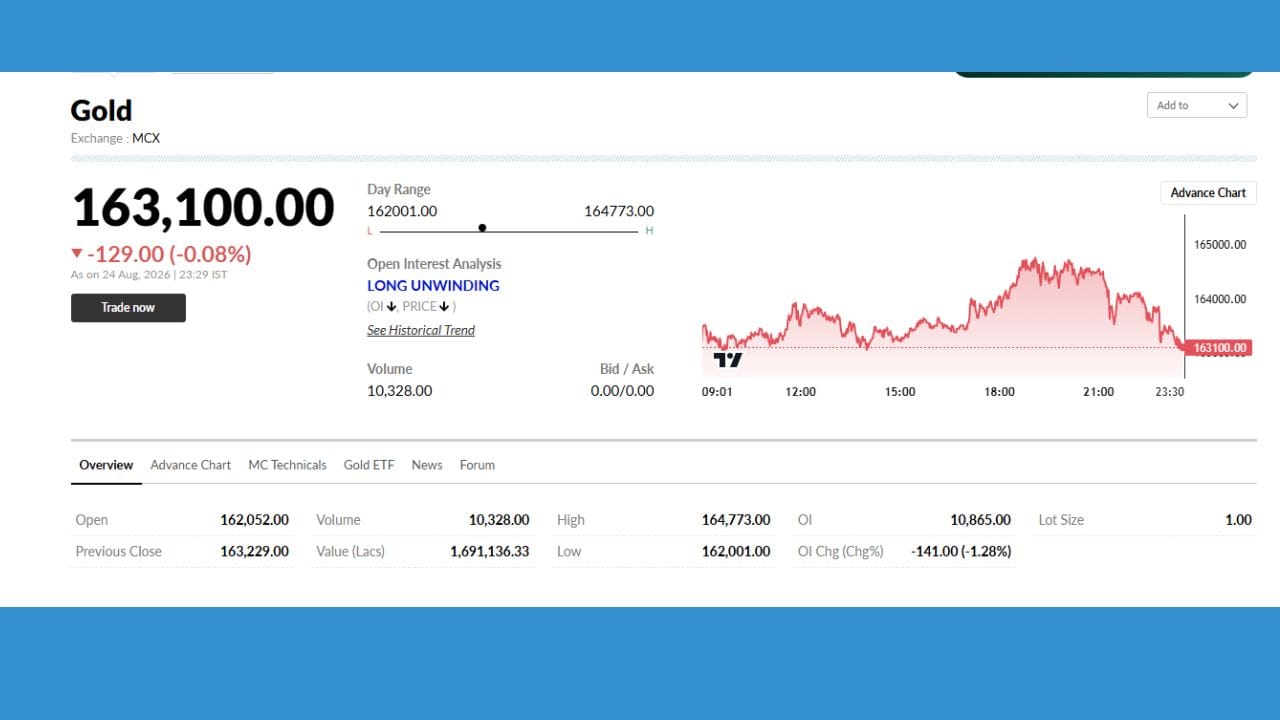Click the Open Interest Analysis heading
This screenshot has height=720, width=1280.
coord(434,264)
